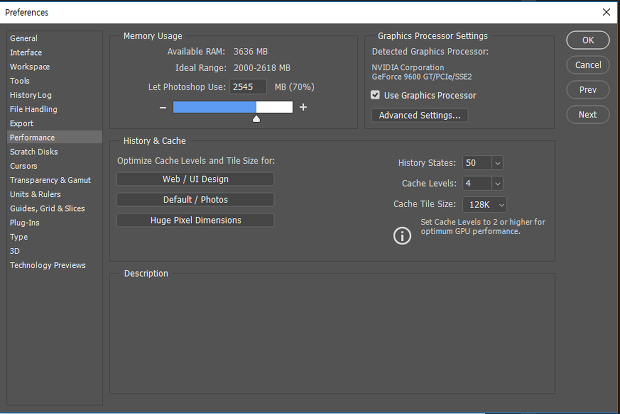Go to Cursors preferences

[x=23, y=166]
